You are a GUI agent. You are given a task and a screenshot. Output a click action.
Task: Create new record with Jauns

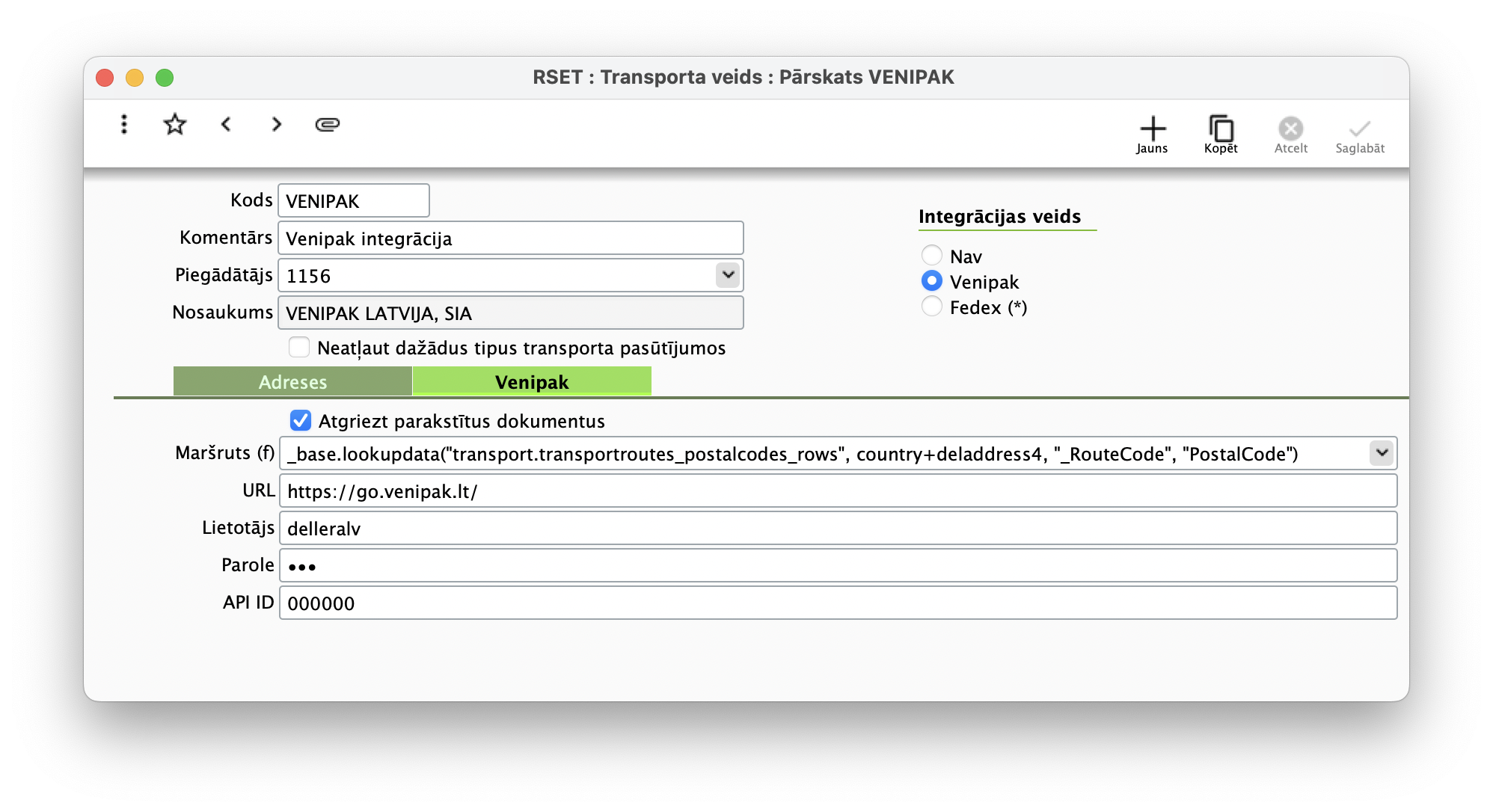tap(1152, 135)
